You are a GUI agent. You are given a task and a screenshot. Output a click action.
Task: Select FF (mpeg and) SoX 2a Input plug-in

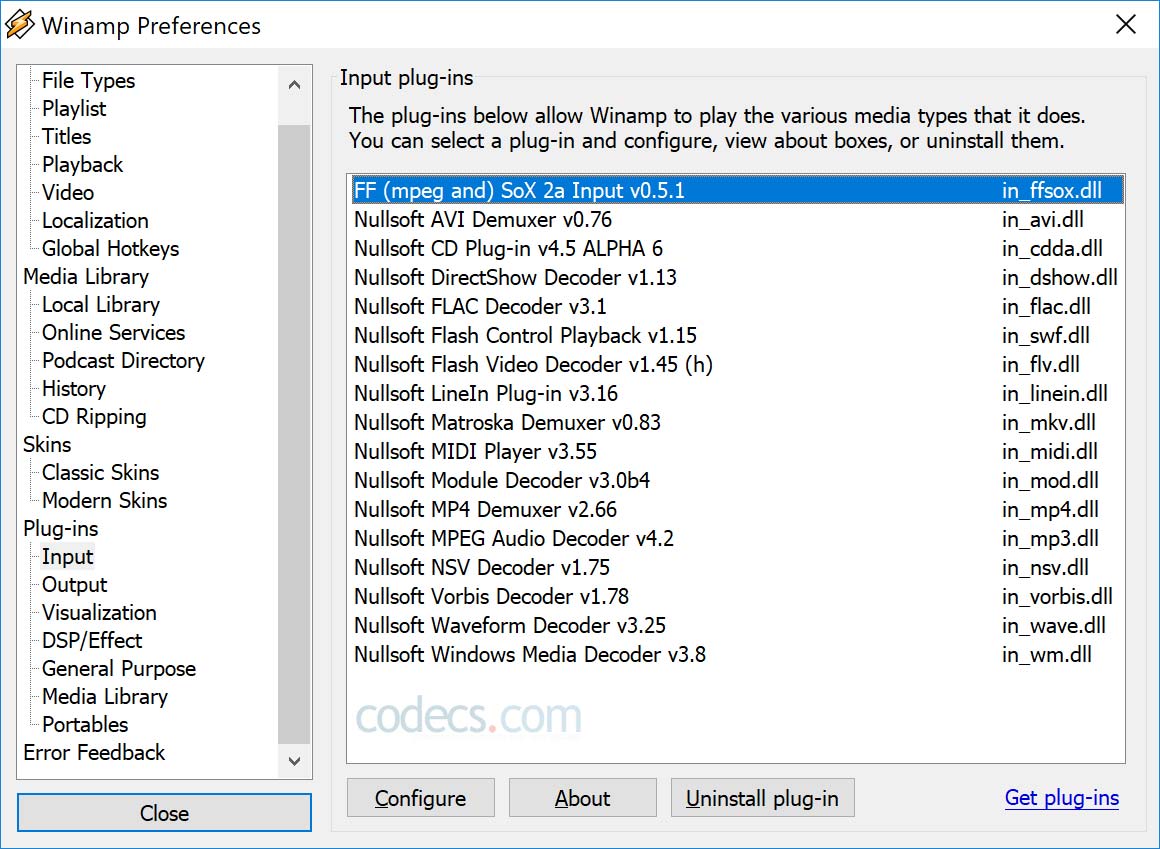pos(736,190)
